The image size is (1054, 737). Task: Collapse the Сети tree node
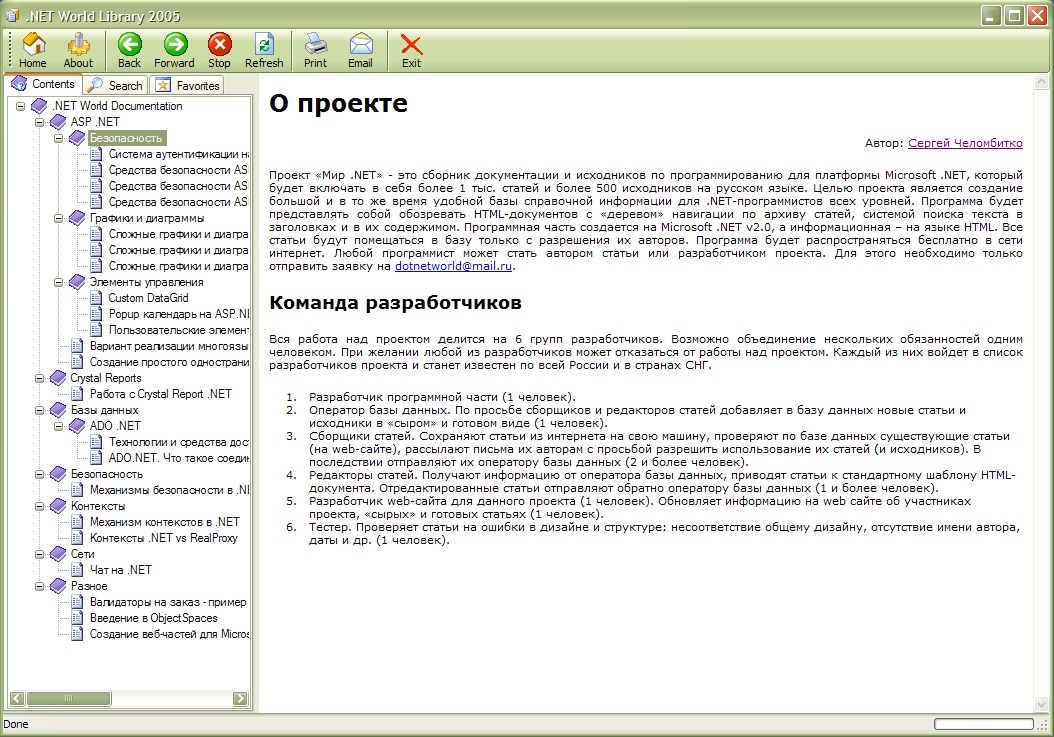tap(40, 555)
